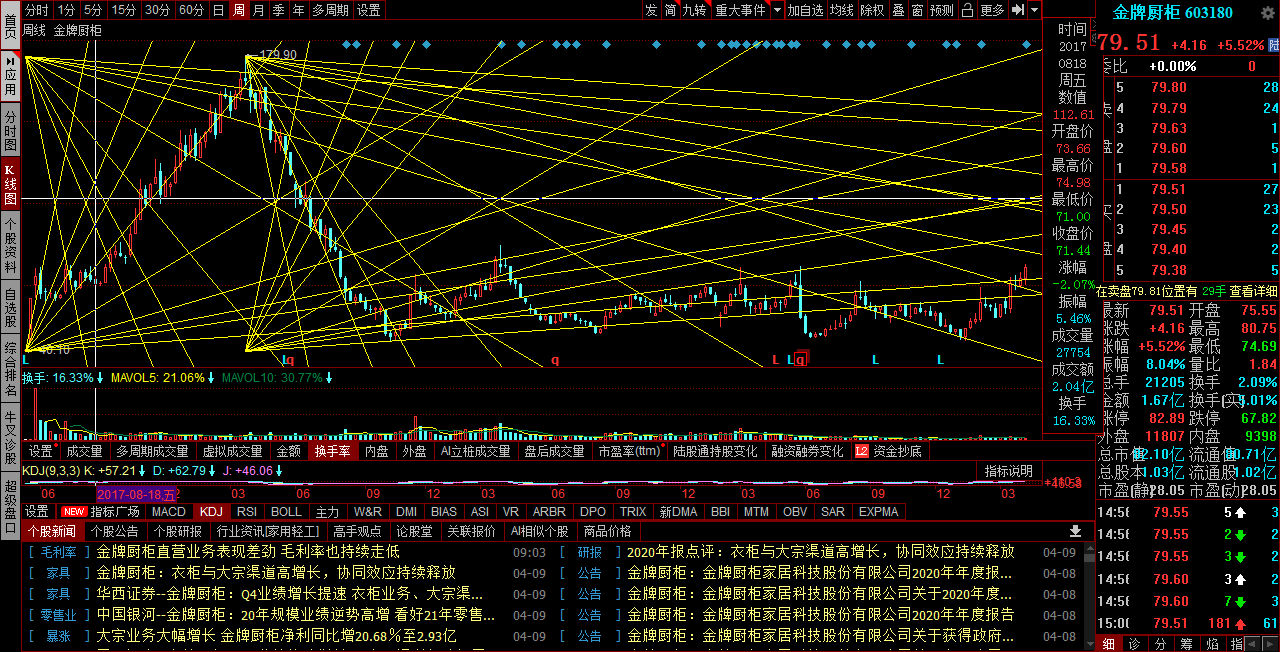
Task: Switch to 30分 timeframe
Action: [157, 10]
